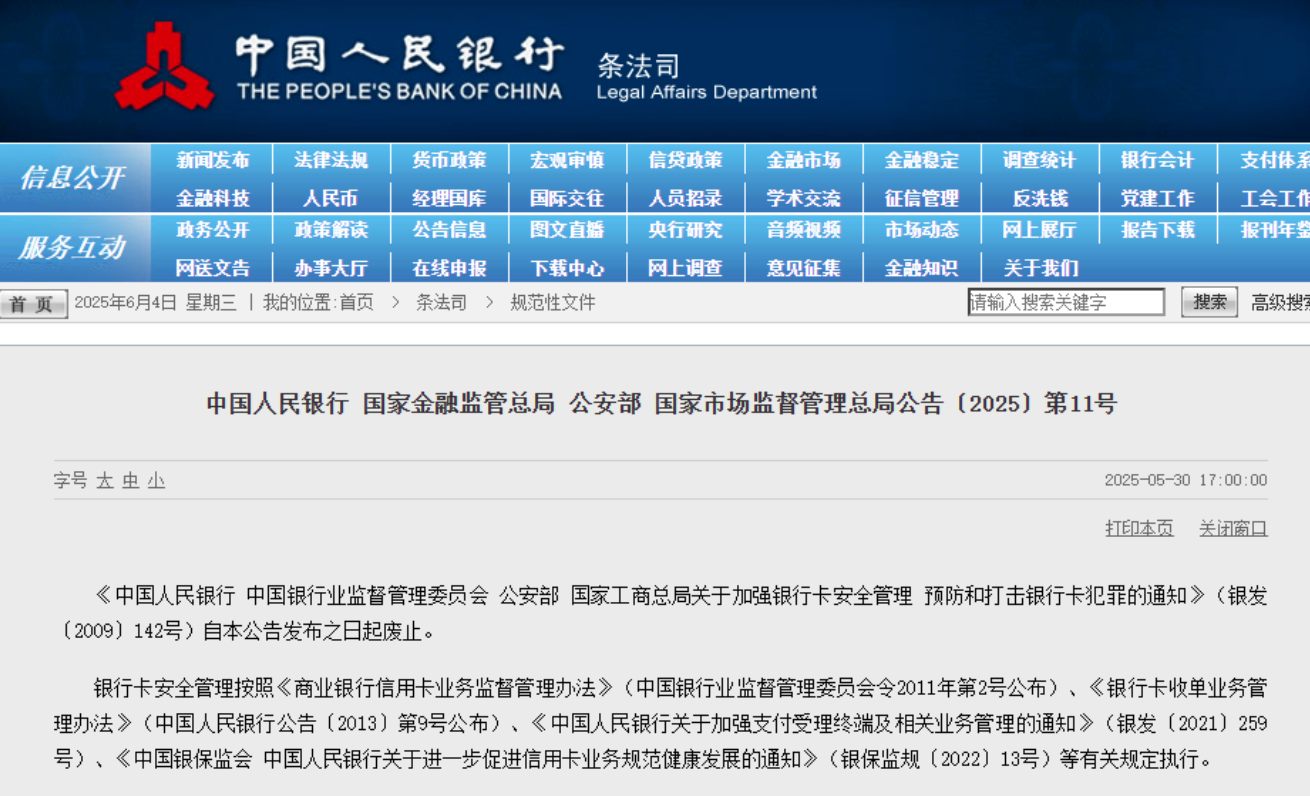Click the 首页 home button
Image resolution: width=1310 pixels, height=796 pixels.
[33, 303]
